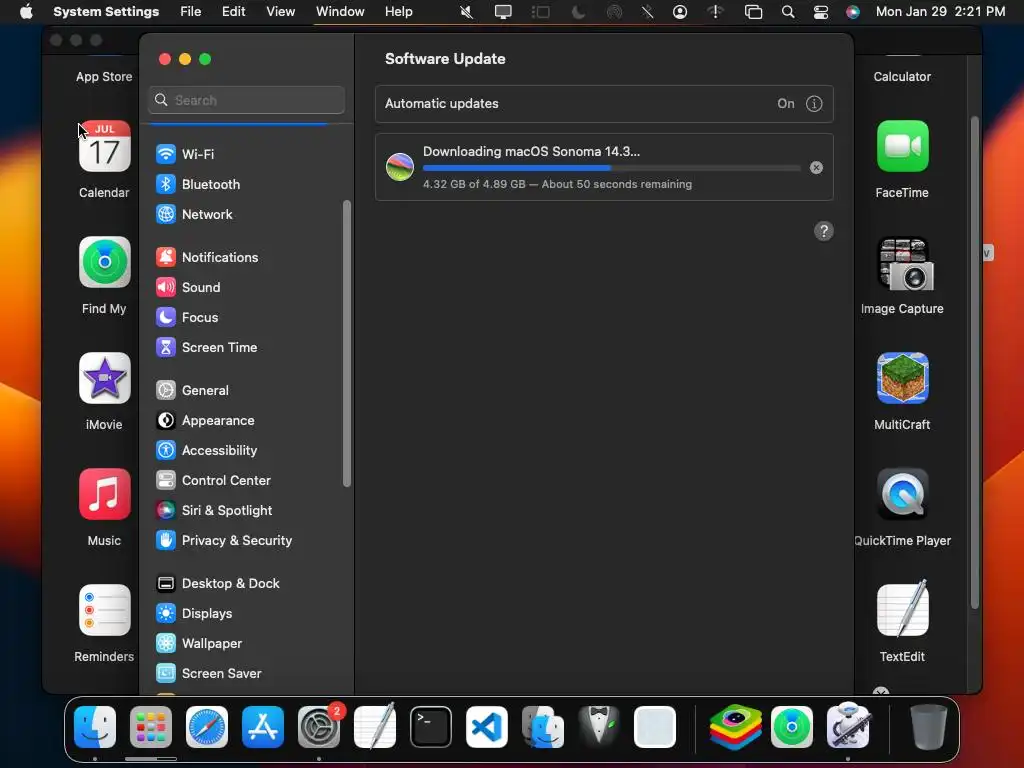Open the Edit menu
Viewport: 1024px width, 768px height.
coord(233,12)
